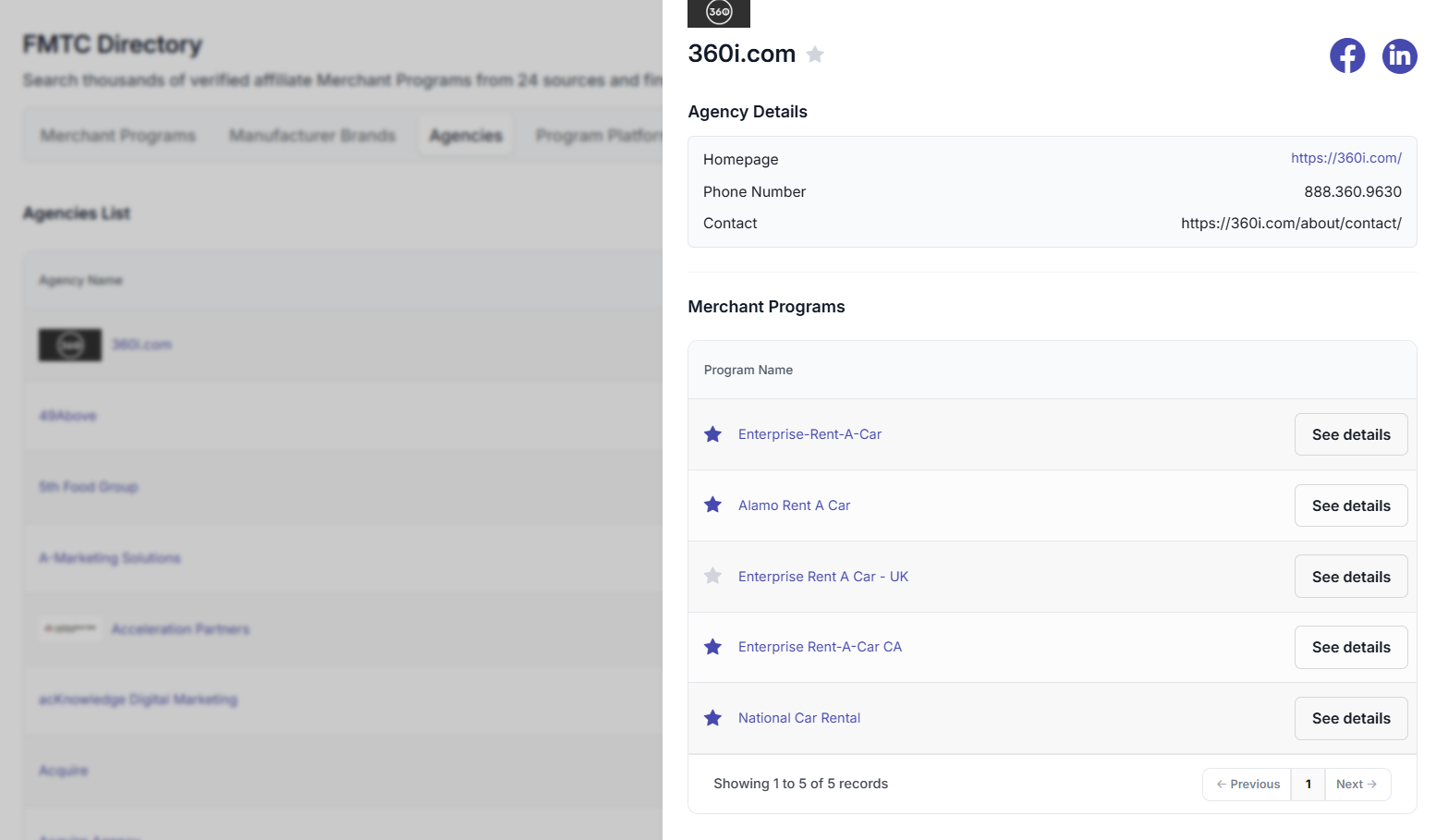Open the 360i LinkedIn page icon
This screenshot has height=840, width=1436.
point(1399,56)
